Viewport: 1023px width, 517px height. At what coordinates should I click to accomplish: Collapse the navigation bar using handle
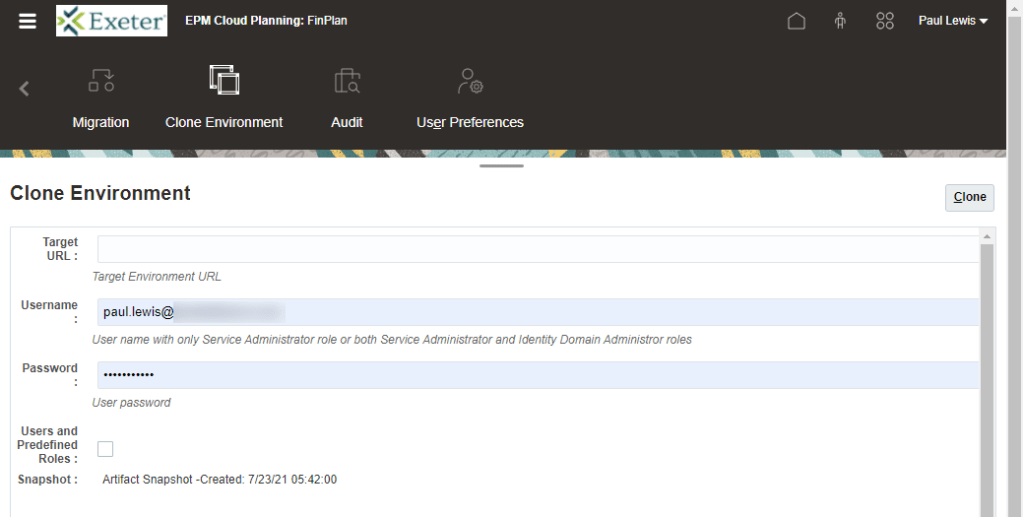(501, 166)
